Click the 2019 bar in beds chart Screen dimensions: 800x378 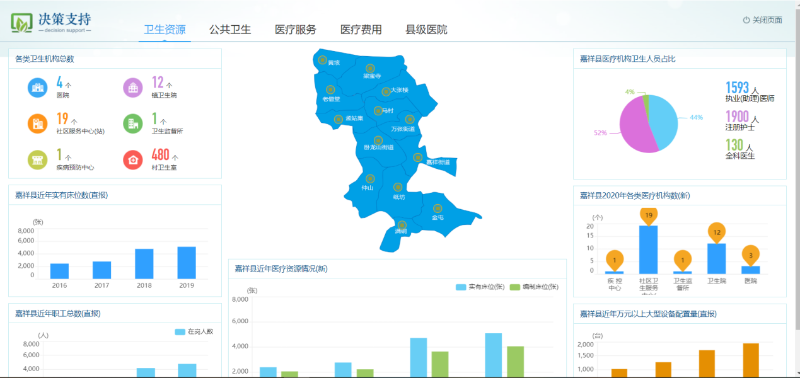(186, 263)
